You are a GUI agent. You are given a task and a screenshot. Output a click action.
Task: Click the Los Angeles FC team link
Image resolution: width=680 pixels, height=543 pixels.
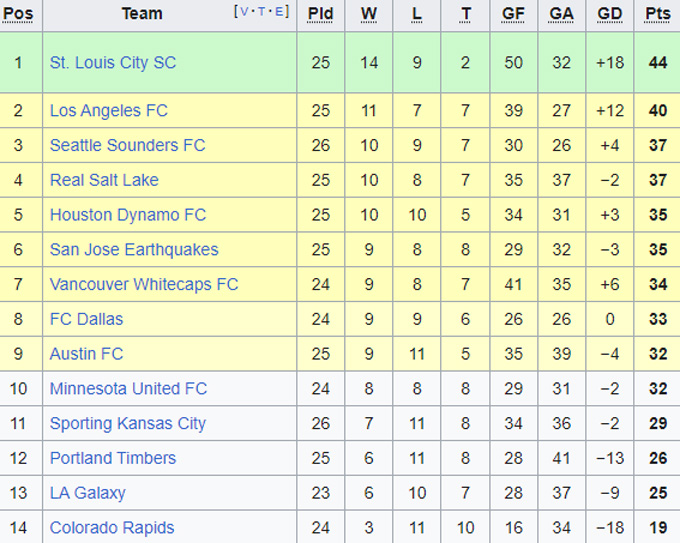point(109,110)
